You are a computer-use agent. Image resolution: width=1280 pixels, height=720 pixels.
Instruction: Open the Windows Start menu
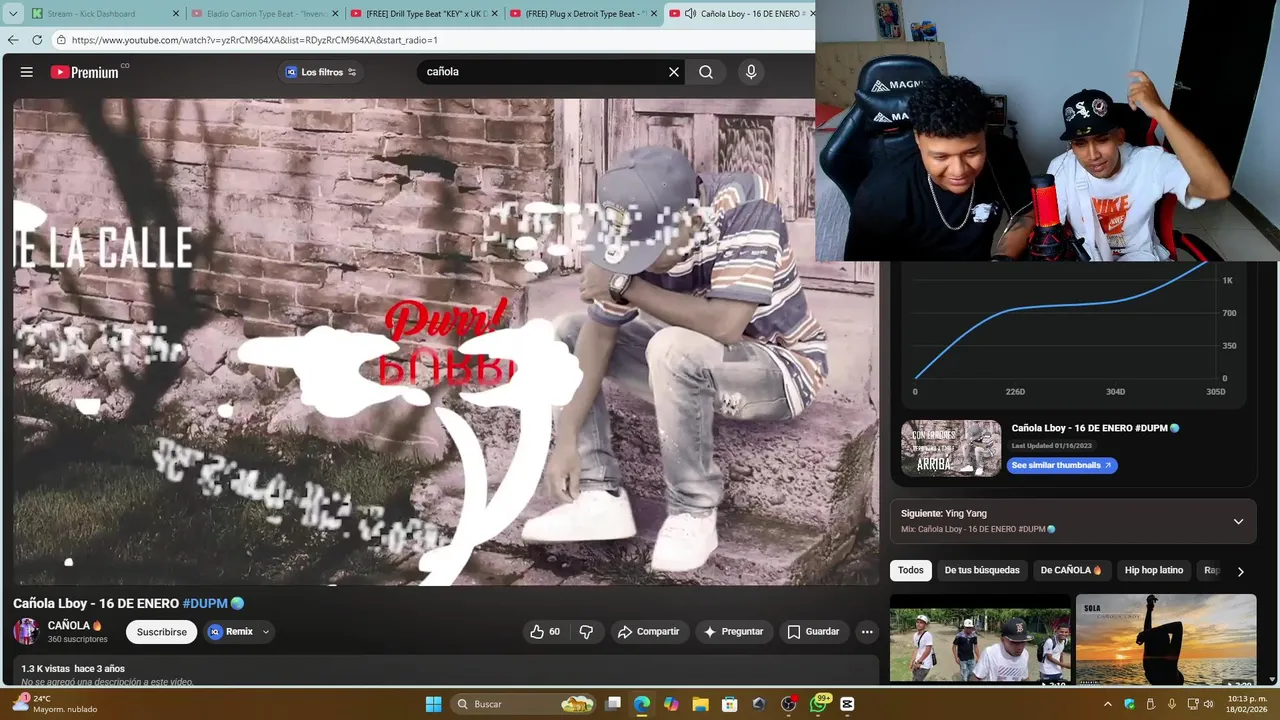point(433,704)
